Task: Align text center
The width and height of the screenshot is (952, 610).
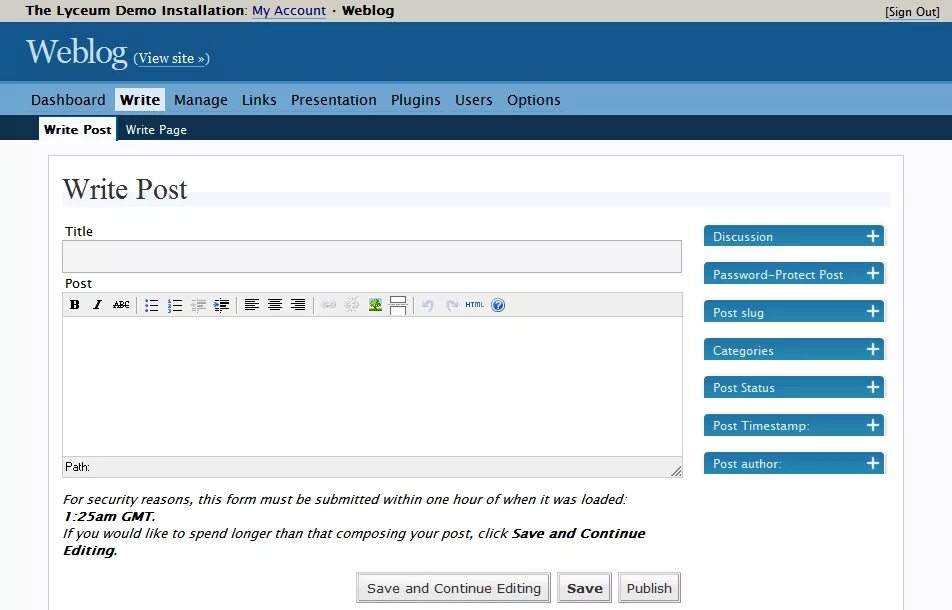Action: coord(274,305)
